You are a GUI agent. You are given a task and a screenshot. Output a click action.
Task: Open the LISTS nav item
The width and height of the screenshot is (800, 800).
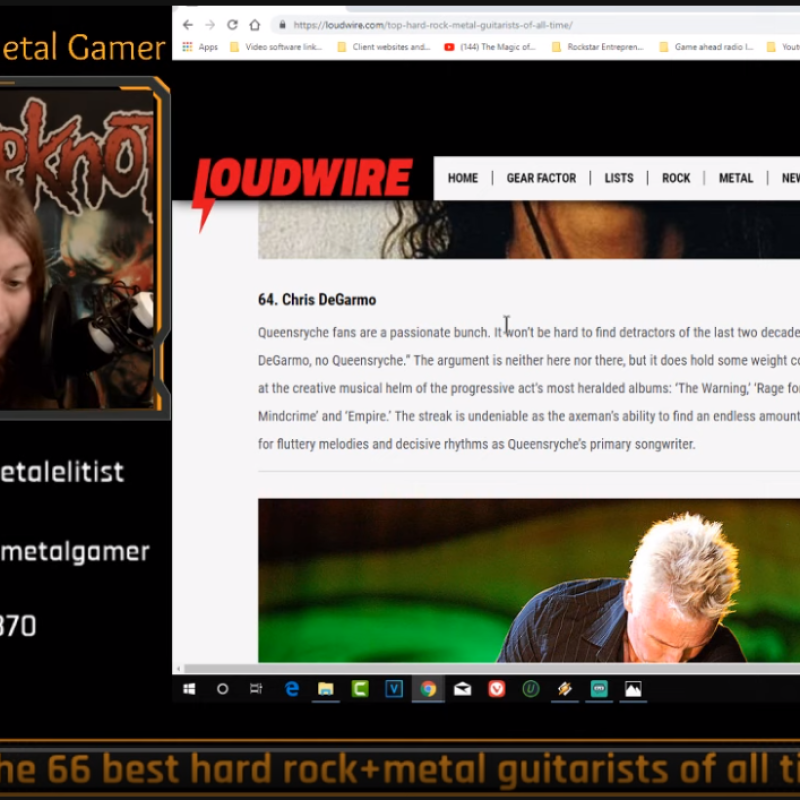point(619,178)
